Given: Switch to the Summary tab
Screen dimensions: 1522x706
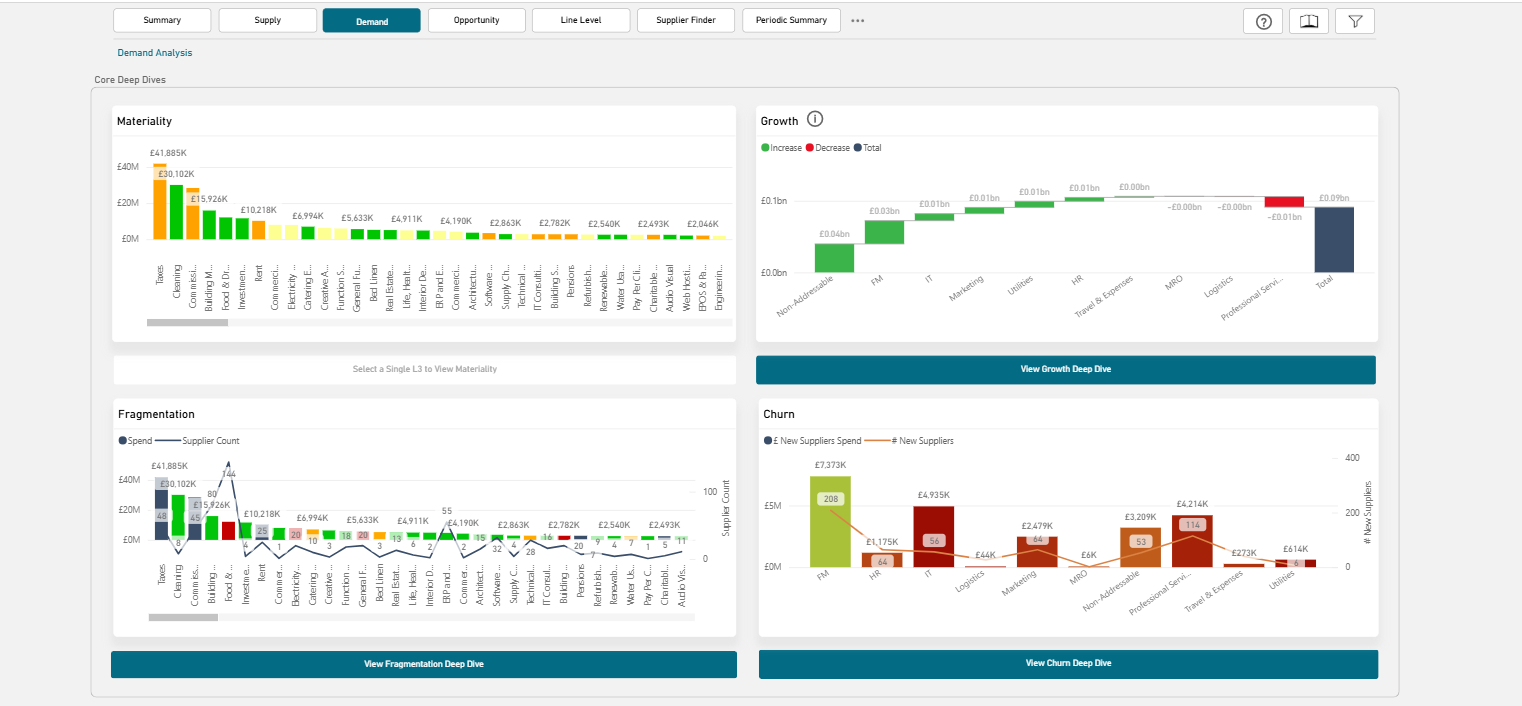Looking at the screenshot, I should click(162, 20).
